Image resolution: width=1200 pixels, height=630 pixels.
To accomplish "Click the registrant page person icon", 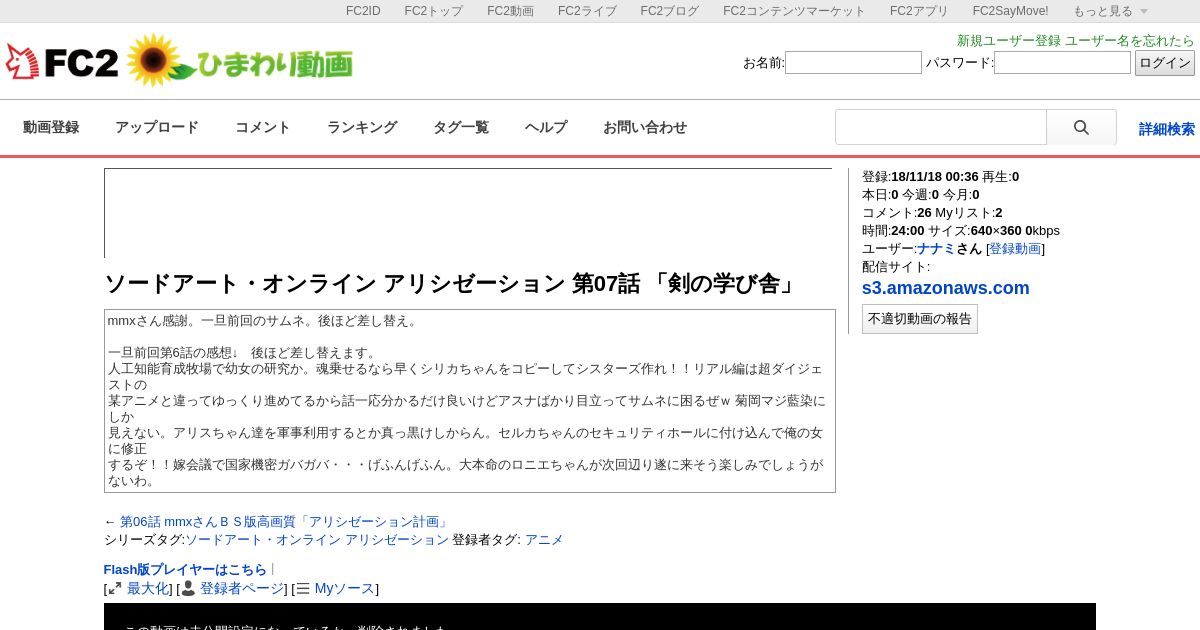I will (188, 589).
